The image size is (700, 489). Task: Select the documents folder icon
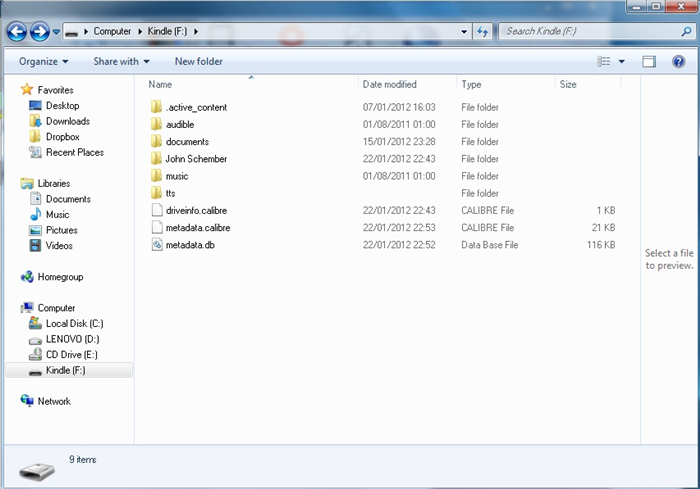coord(156,142)
